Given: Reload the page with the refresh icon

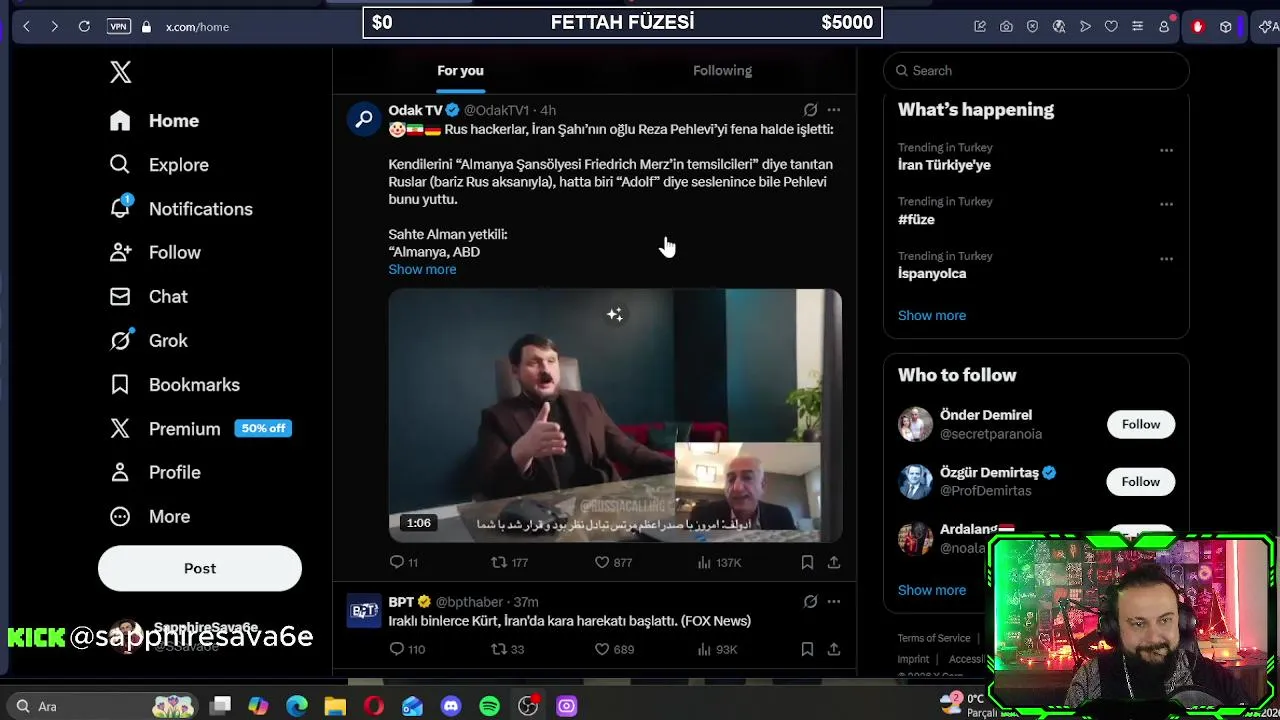Looking at the screenshot, I should tap(84, 27).
